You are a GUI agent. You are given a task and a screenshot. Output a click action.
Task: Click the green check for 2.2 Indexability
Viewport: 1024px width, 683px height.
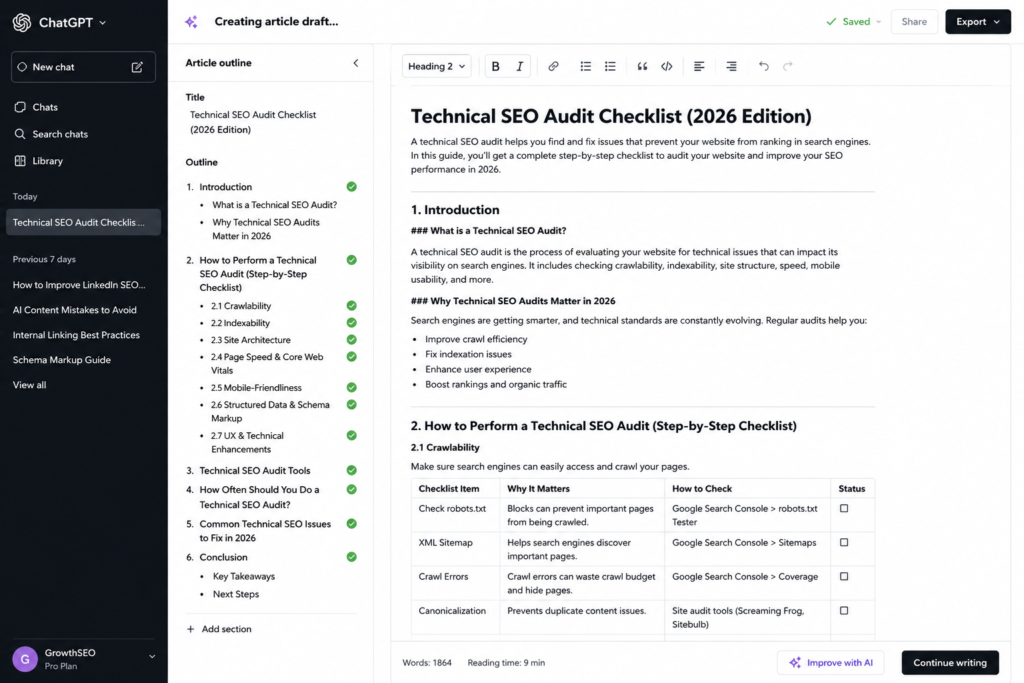(351, 323)
